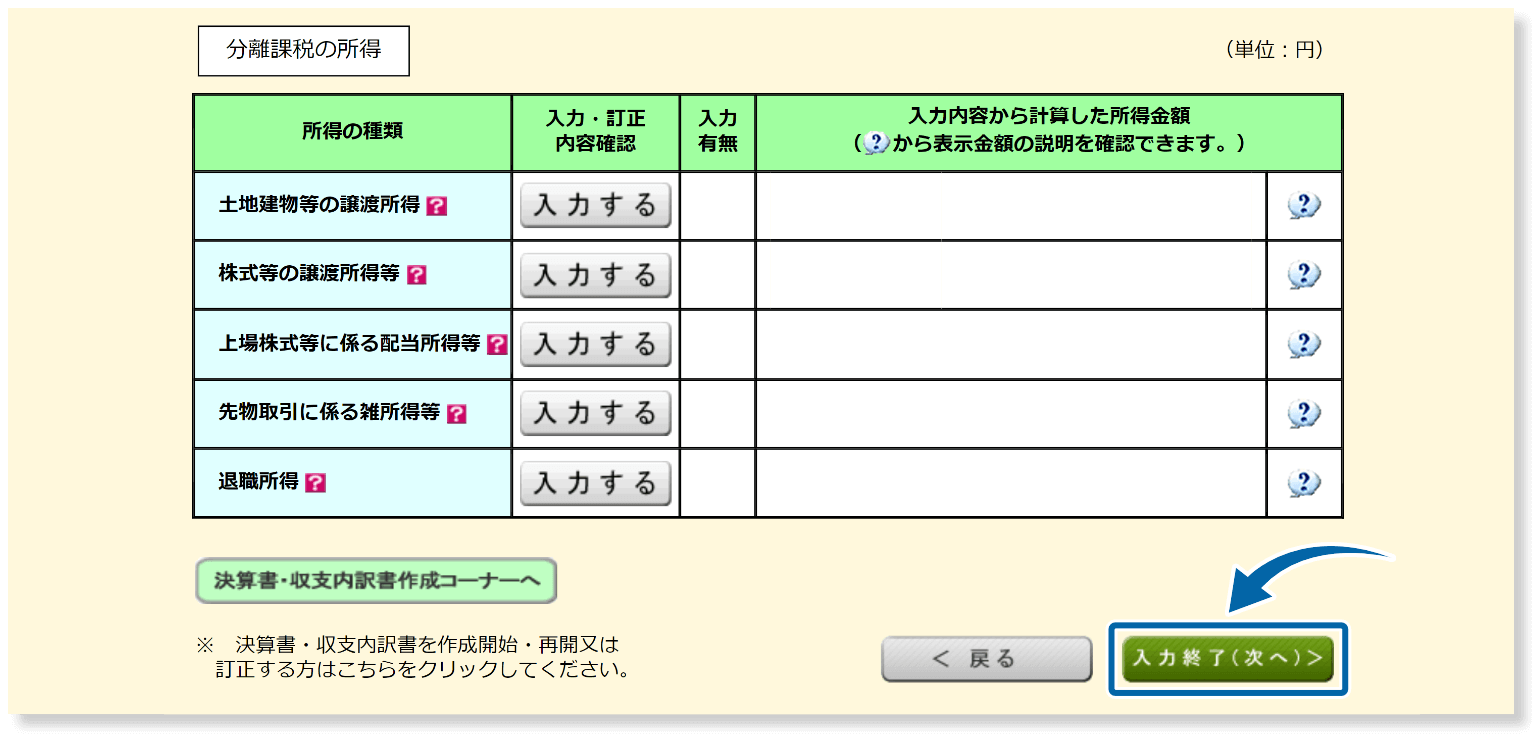
Task: Select the 先物取引に係る雑所得等 row label
Action: pos(329,413)
